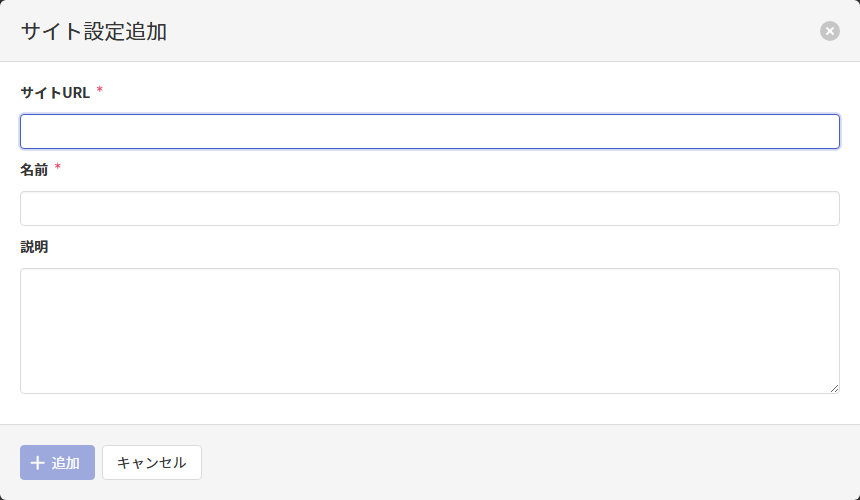Click the サイト設定追加 dialog title

94,32
